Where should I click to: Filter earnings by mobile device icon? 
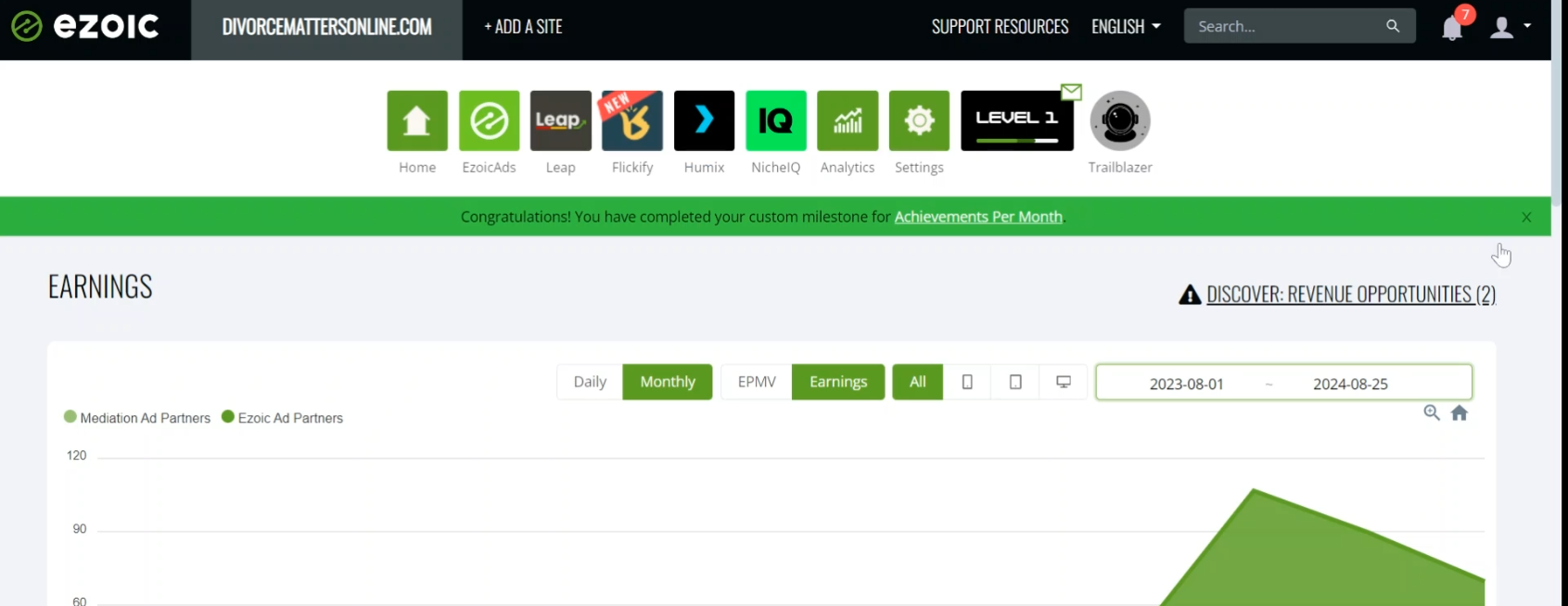click(x=967, y=382)
